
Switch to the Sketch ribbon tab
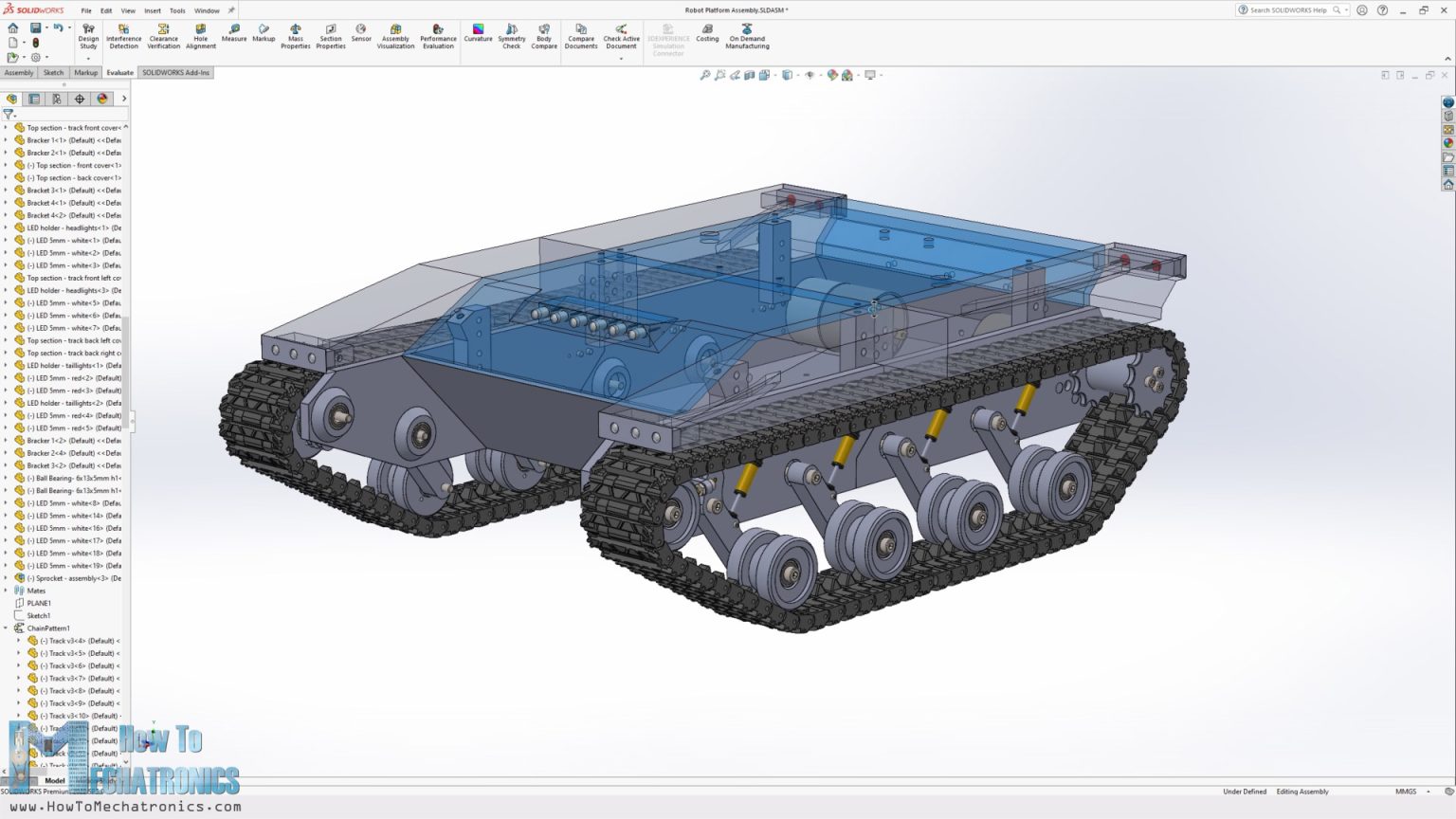tap(53, 72)
